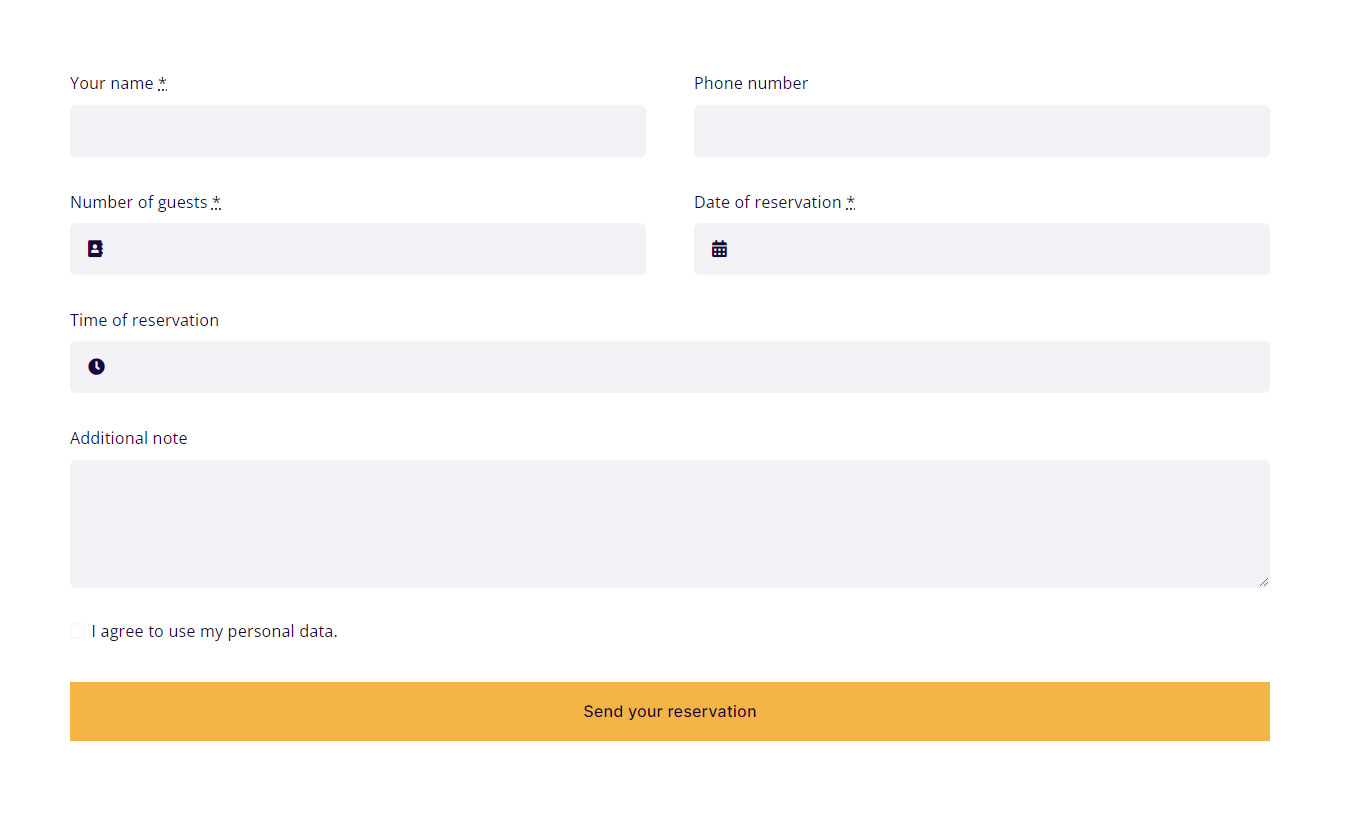Viewport: 1350px width, 819px height.
Task: Click the calendar icon in date field
Action: tap(719, 249)
